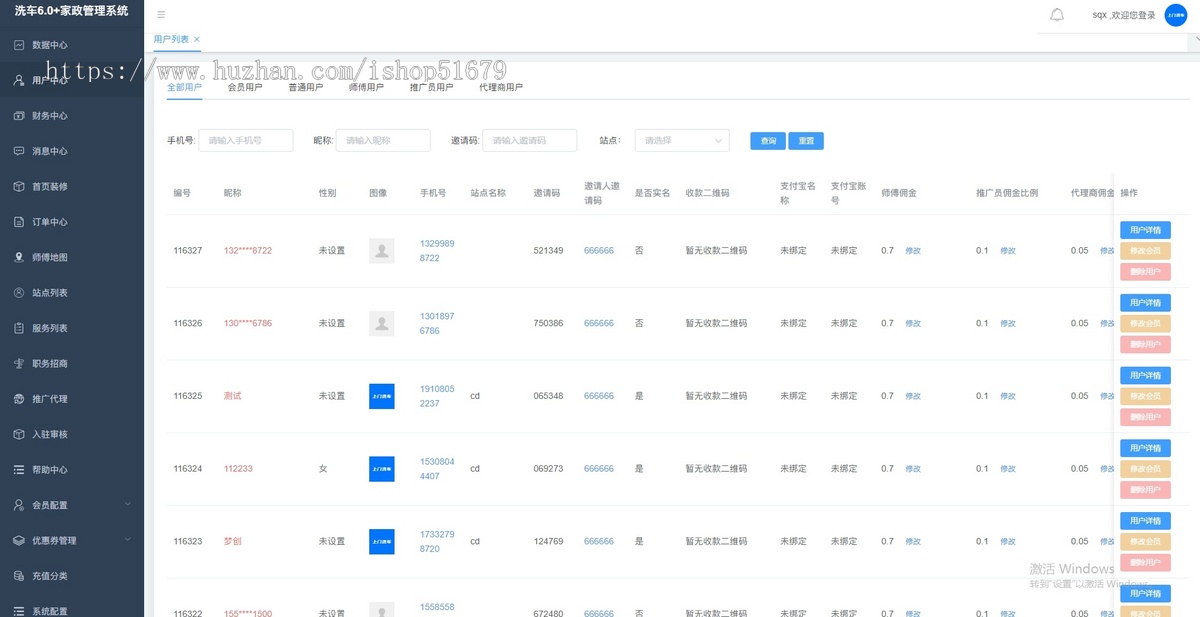Screen dimensions: 1200x617
Task: Click 推广员佣金比例 修改 for user 116323
Action: [1008, 541]
